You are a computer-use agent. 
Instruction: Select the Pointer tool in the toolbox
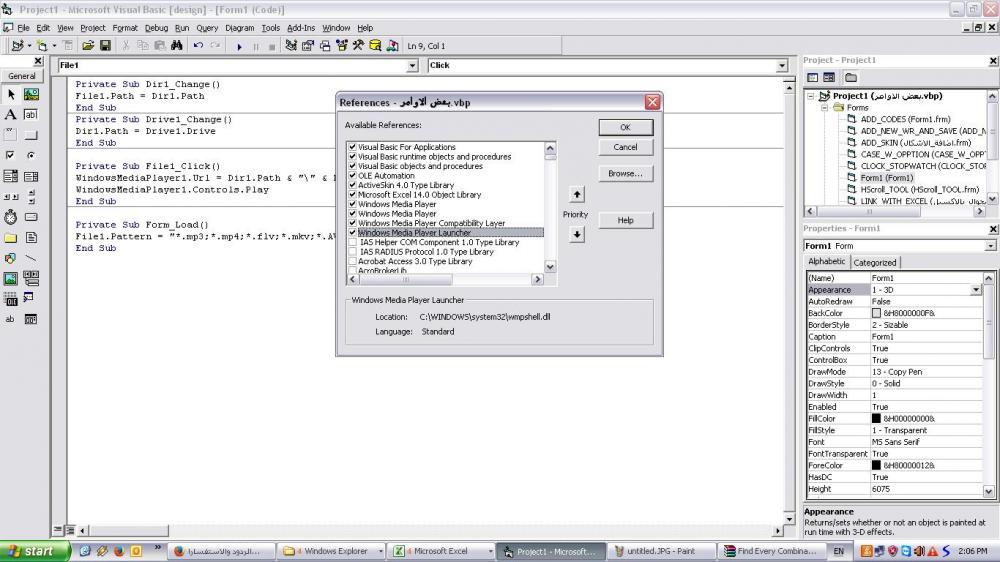(11, 94)
